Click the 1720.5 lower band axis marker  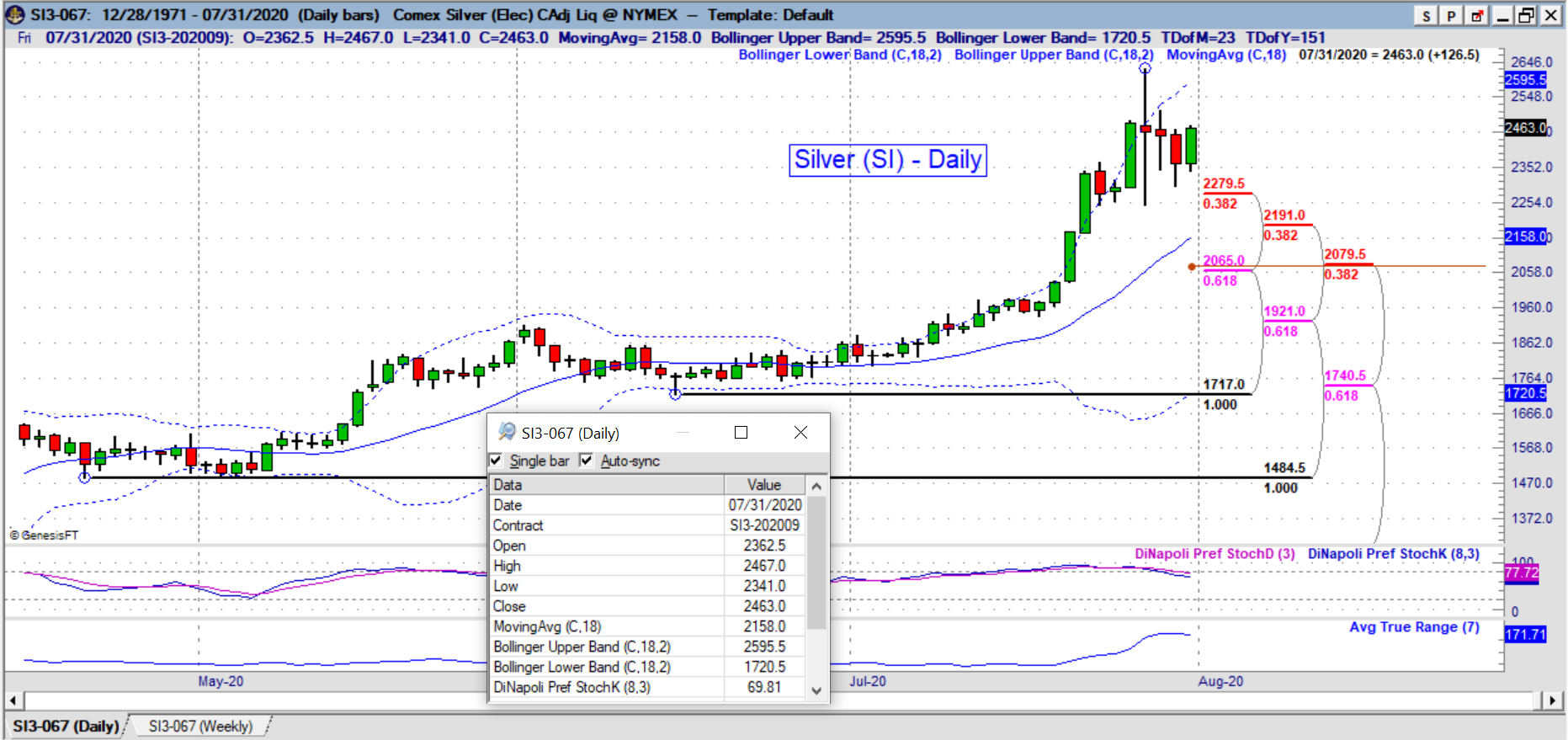pos(1525,393)
